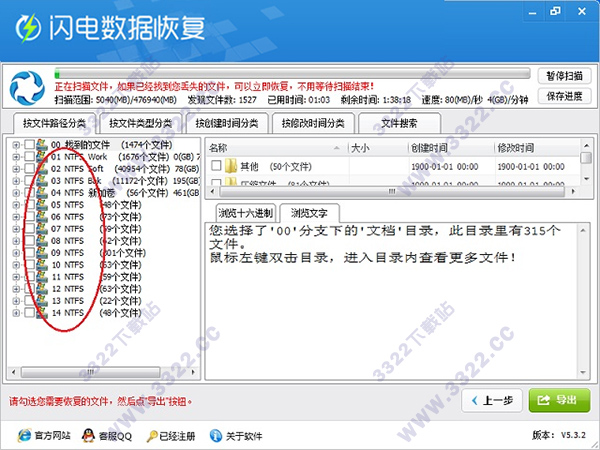Click the file list horizontal scrollbar thumb
Viewport: 600px width, 450px height.
pos(392,191)
